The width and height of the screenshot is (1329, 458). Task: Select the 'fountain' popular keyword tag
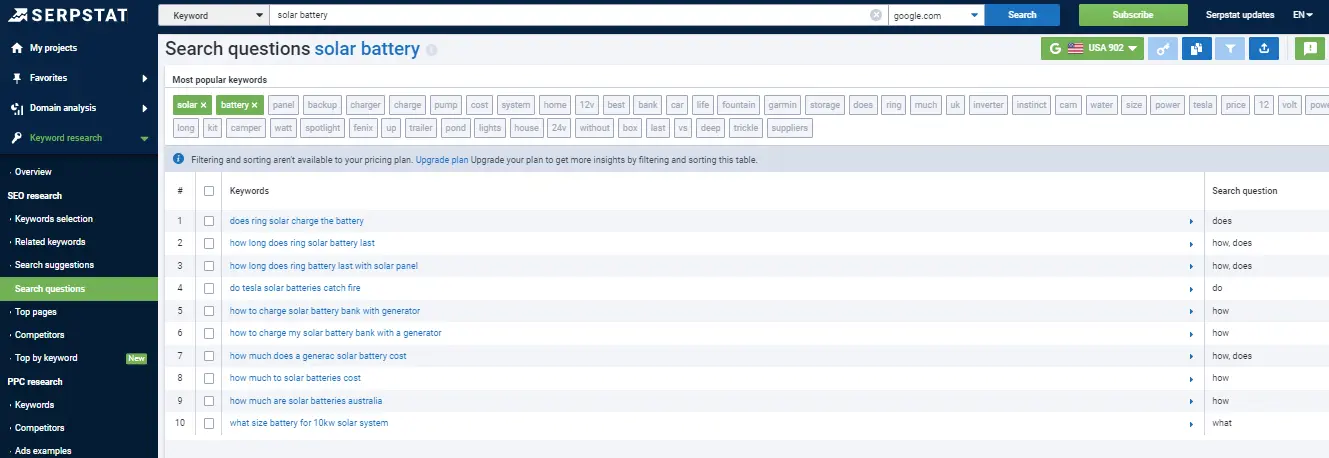(739, 105)
